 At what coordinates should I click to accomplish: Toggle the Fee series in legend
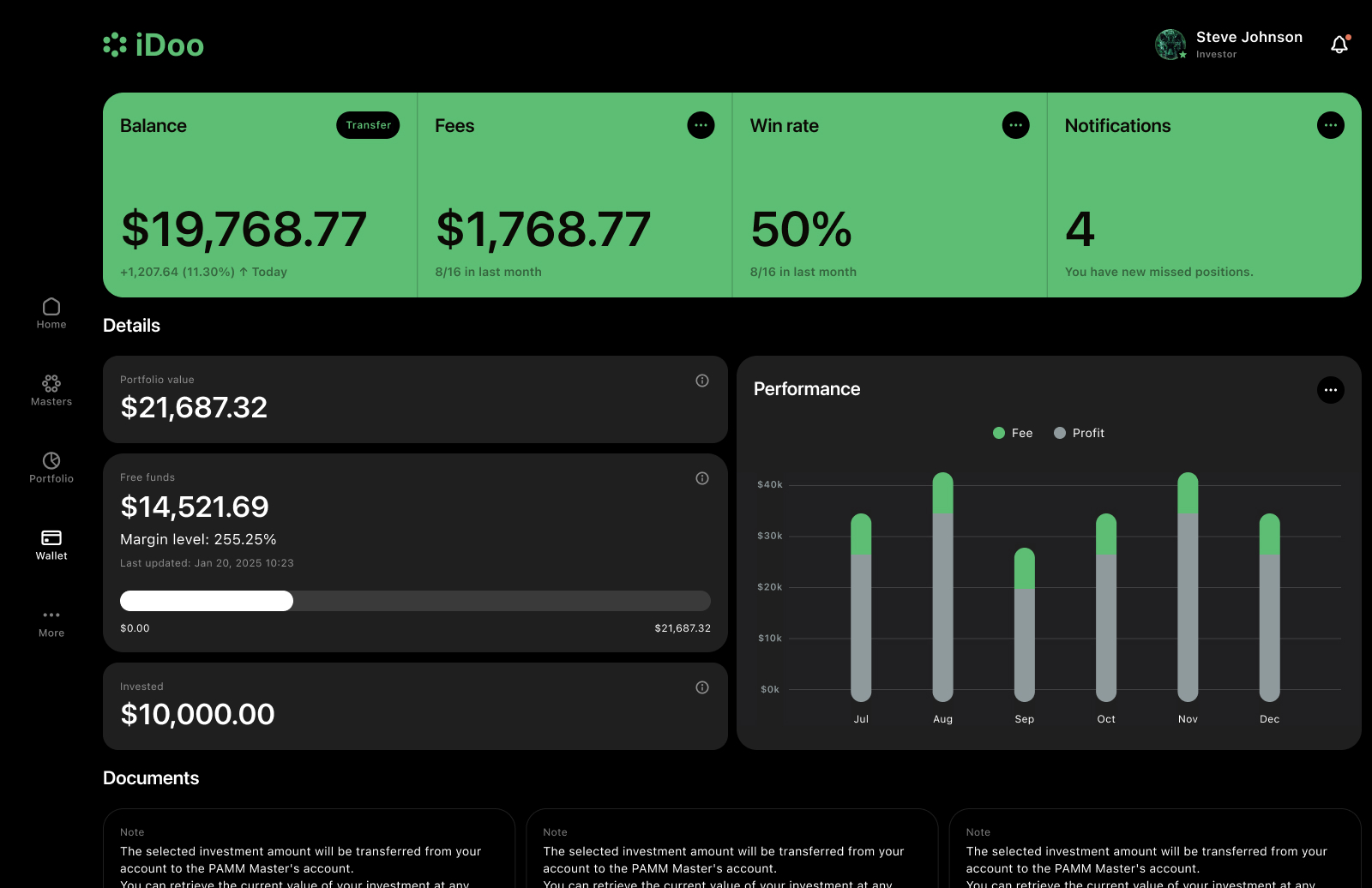coord(1013,433)
